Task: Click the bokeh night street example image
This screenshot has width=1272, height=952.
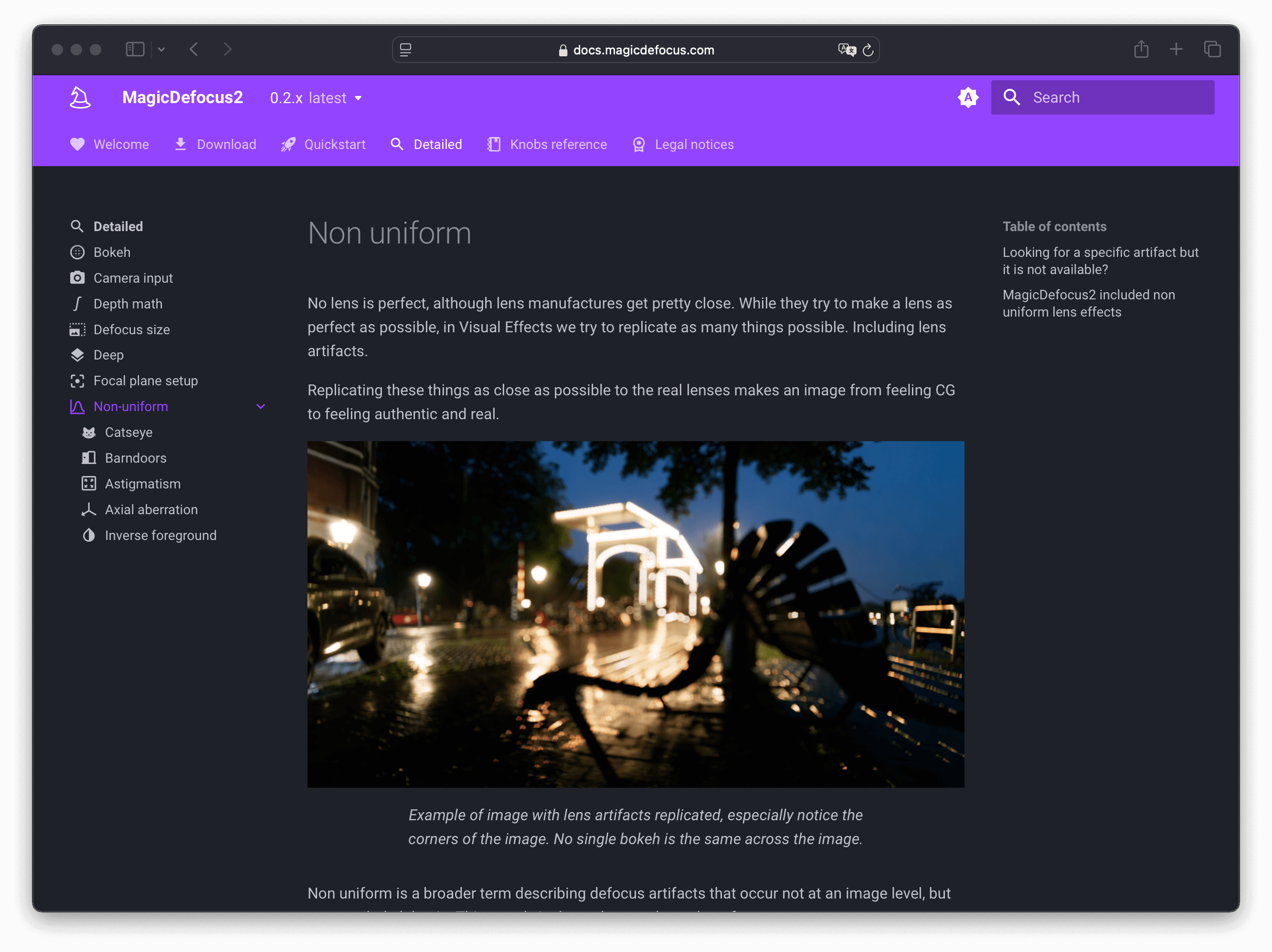Action: pyautogui.click(x=636, y=614)
